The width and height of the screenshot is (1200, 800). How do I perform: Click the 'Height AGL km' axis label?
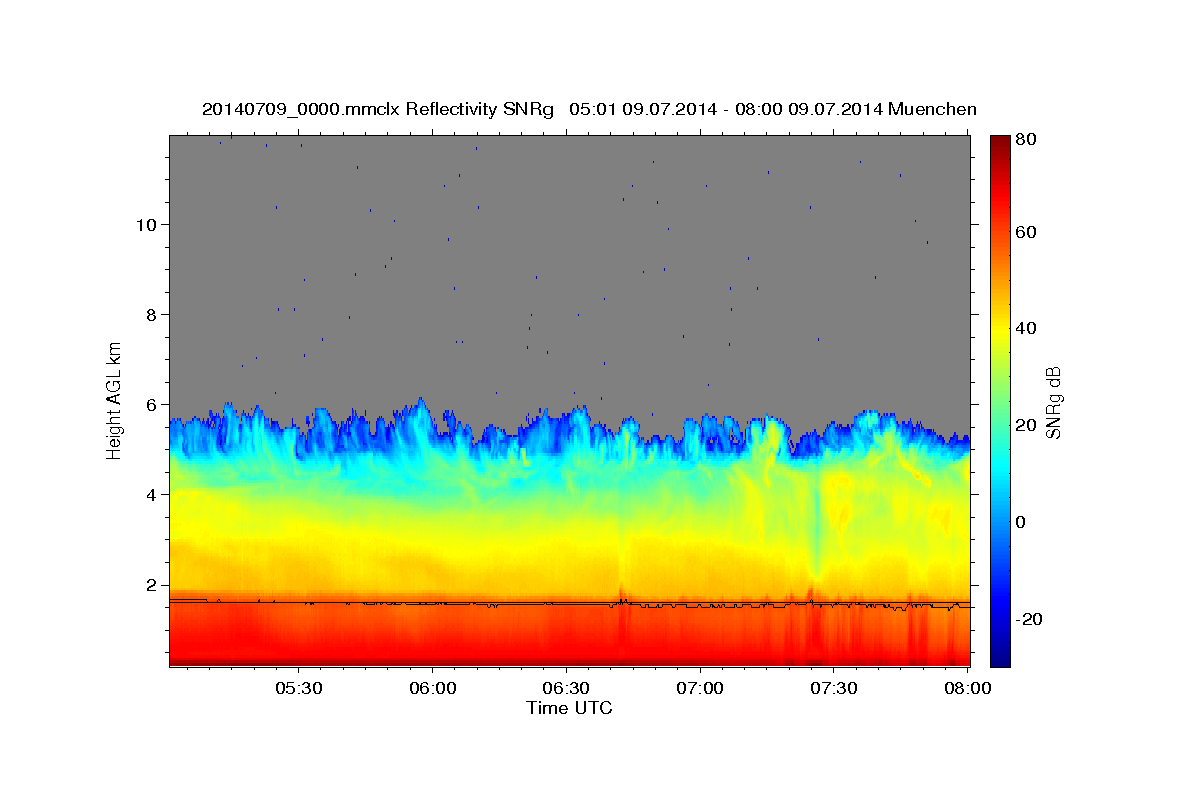coord(115,399)
